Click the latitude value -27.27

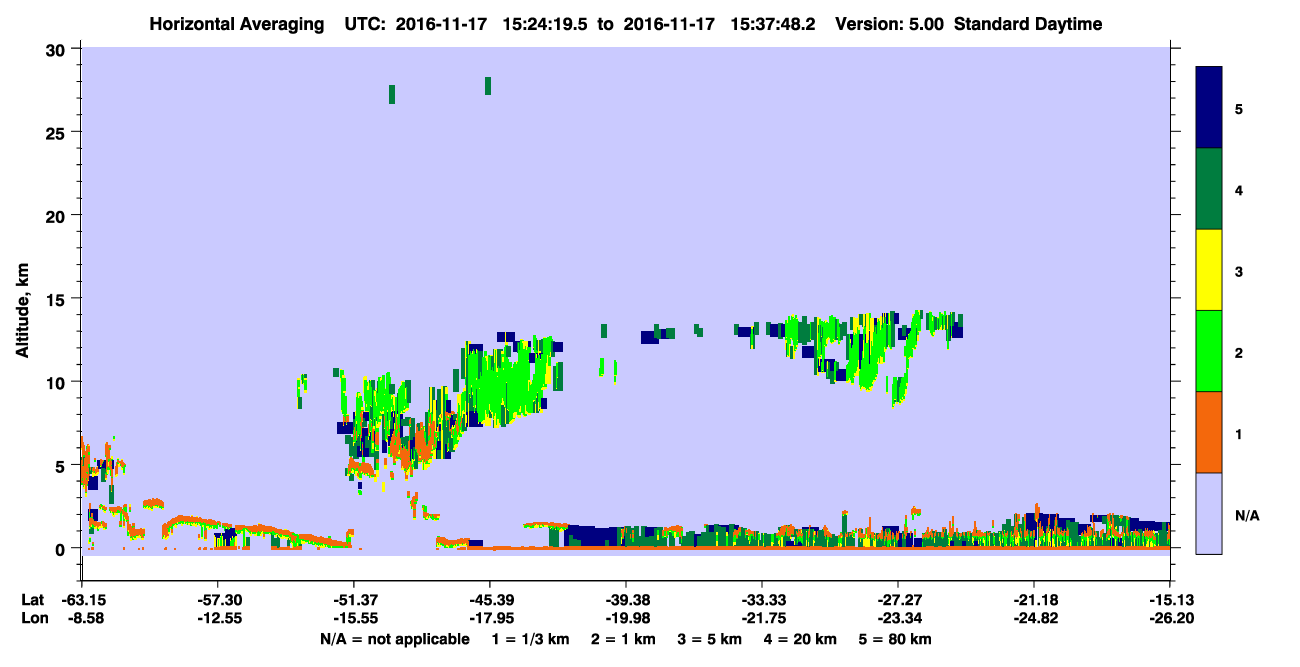tap(898, 600)
